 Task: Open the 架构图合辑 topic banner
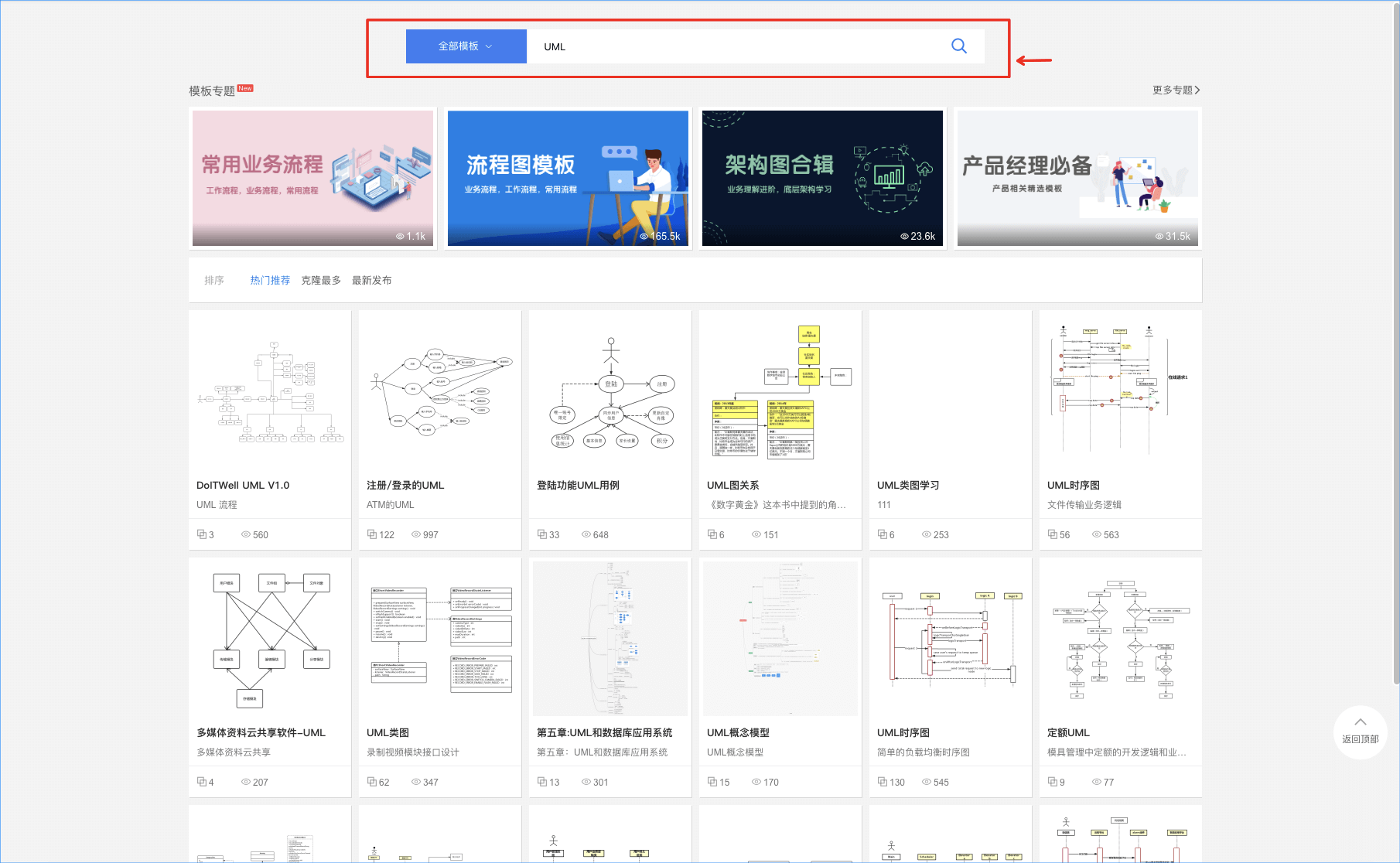(x=822, y=178)
